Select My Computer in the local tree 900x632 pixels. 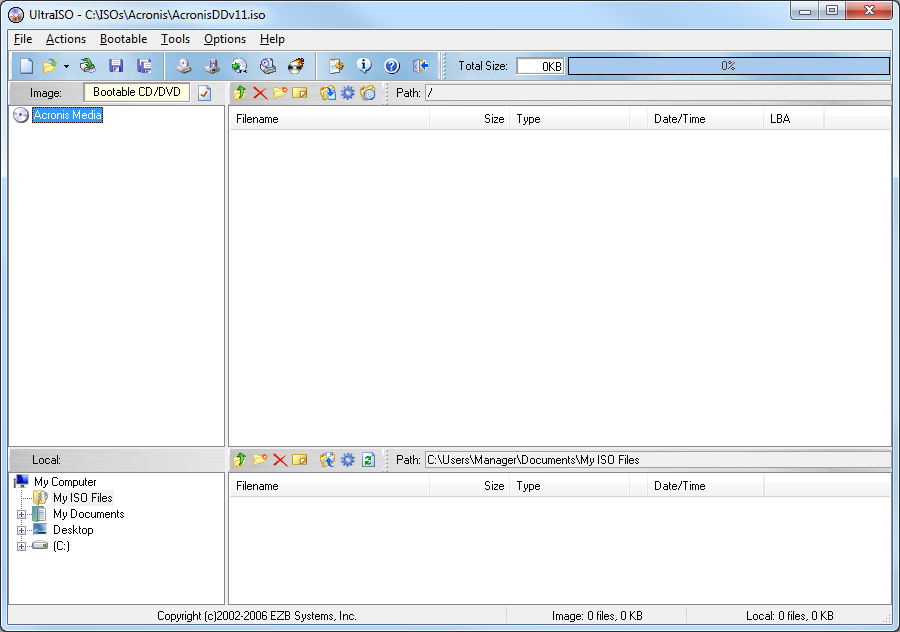click(x=65, y=482)
